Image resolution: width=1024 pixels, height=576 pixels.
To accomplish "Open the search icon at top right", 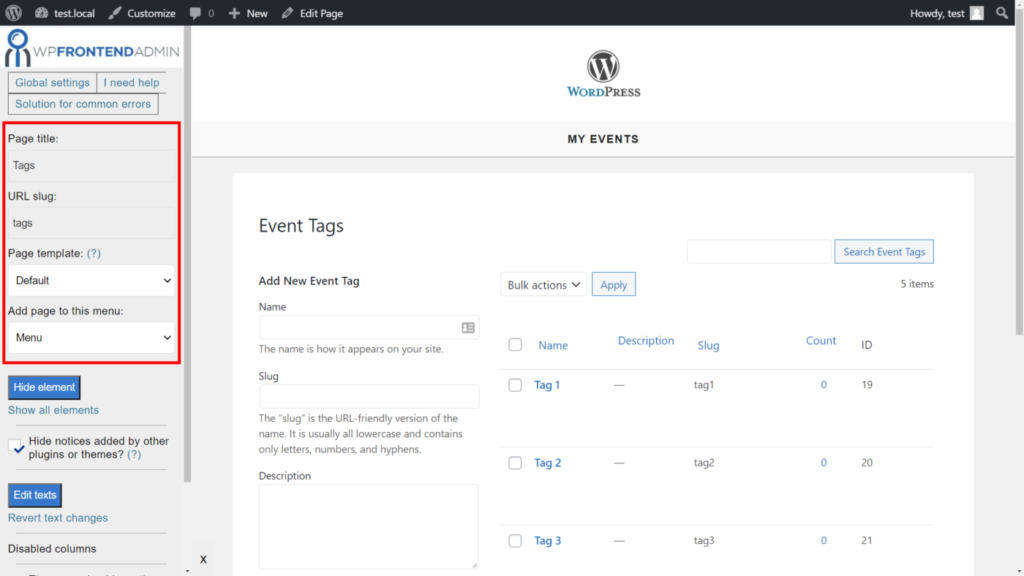I will tap(1002, 13).
